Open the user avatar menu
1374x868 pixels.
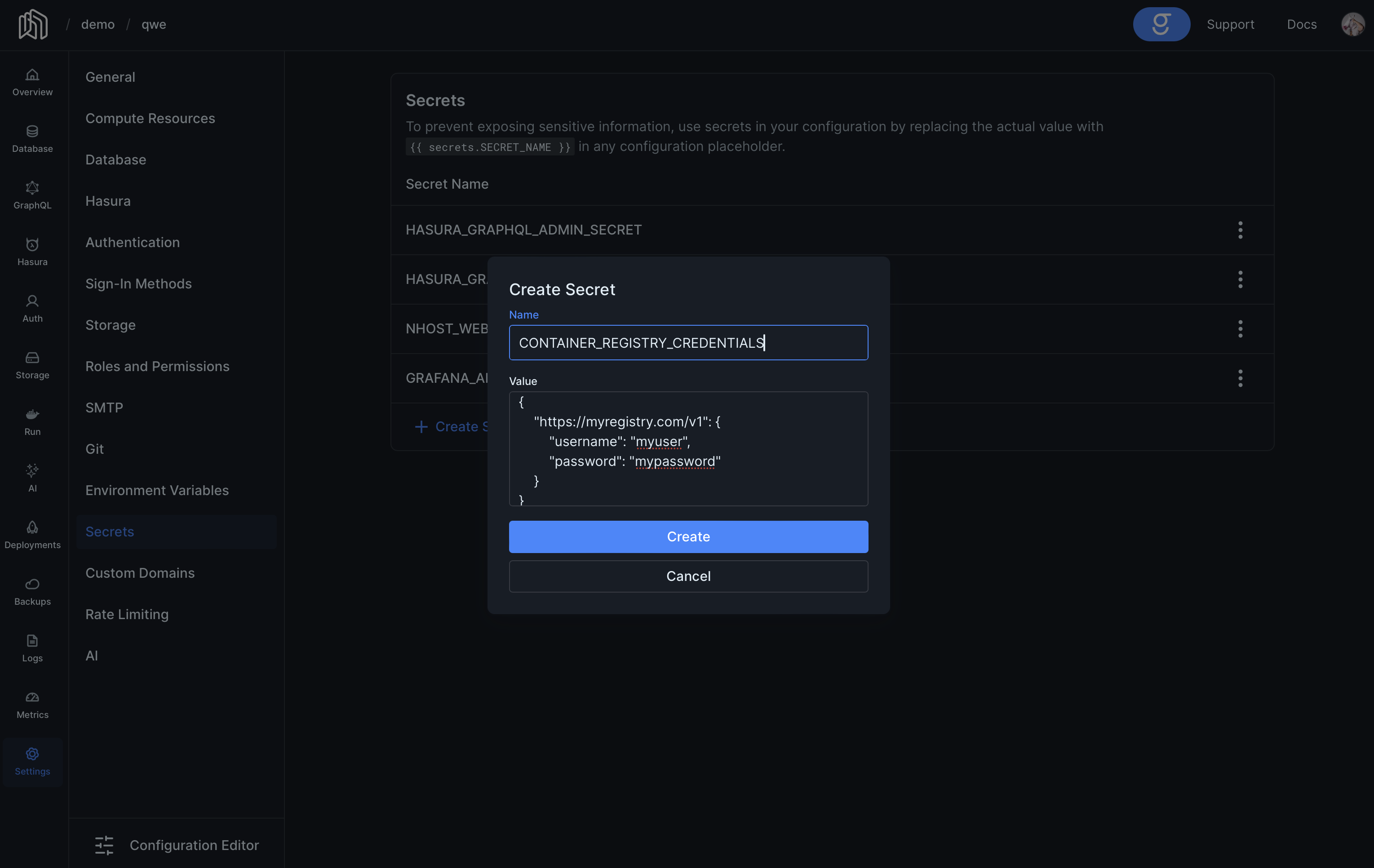coord(1352,25)
